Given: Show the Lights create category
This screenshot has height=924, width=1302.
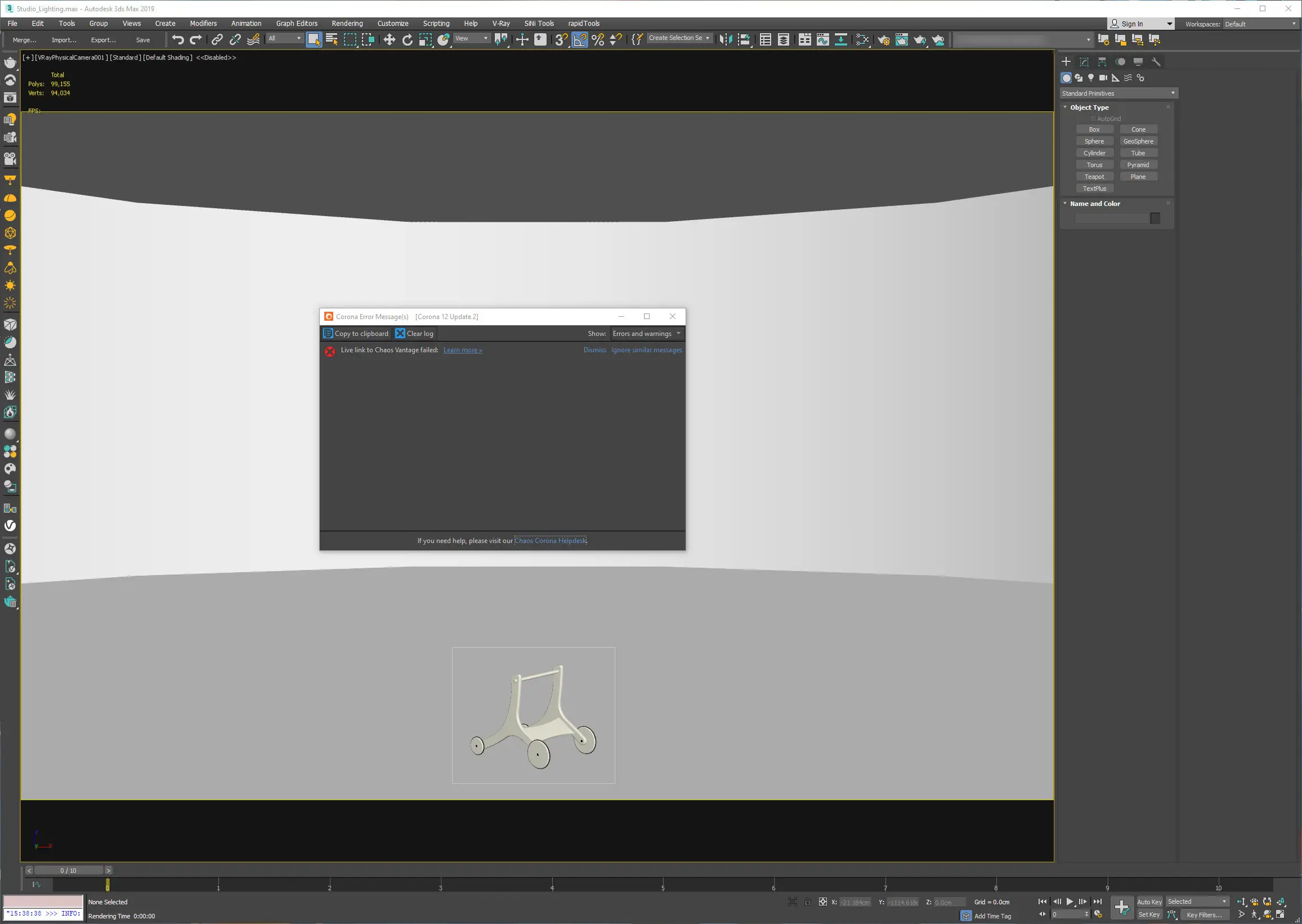Looking at the screenshot, I should pyautogui.click(x=1091, y=78).
